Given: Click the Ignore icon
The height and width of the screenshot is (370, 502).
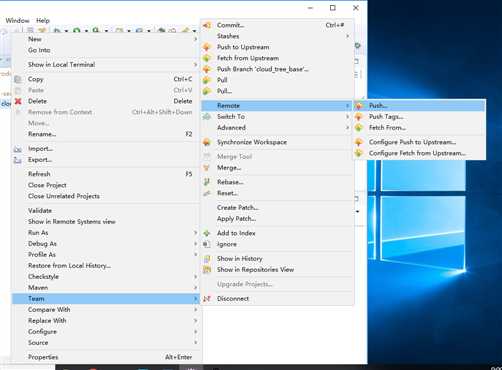Looking at the screenshot, I should (207, 244).
